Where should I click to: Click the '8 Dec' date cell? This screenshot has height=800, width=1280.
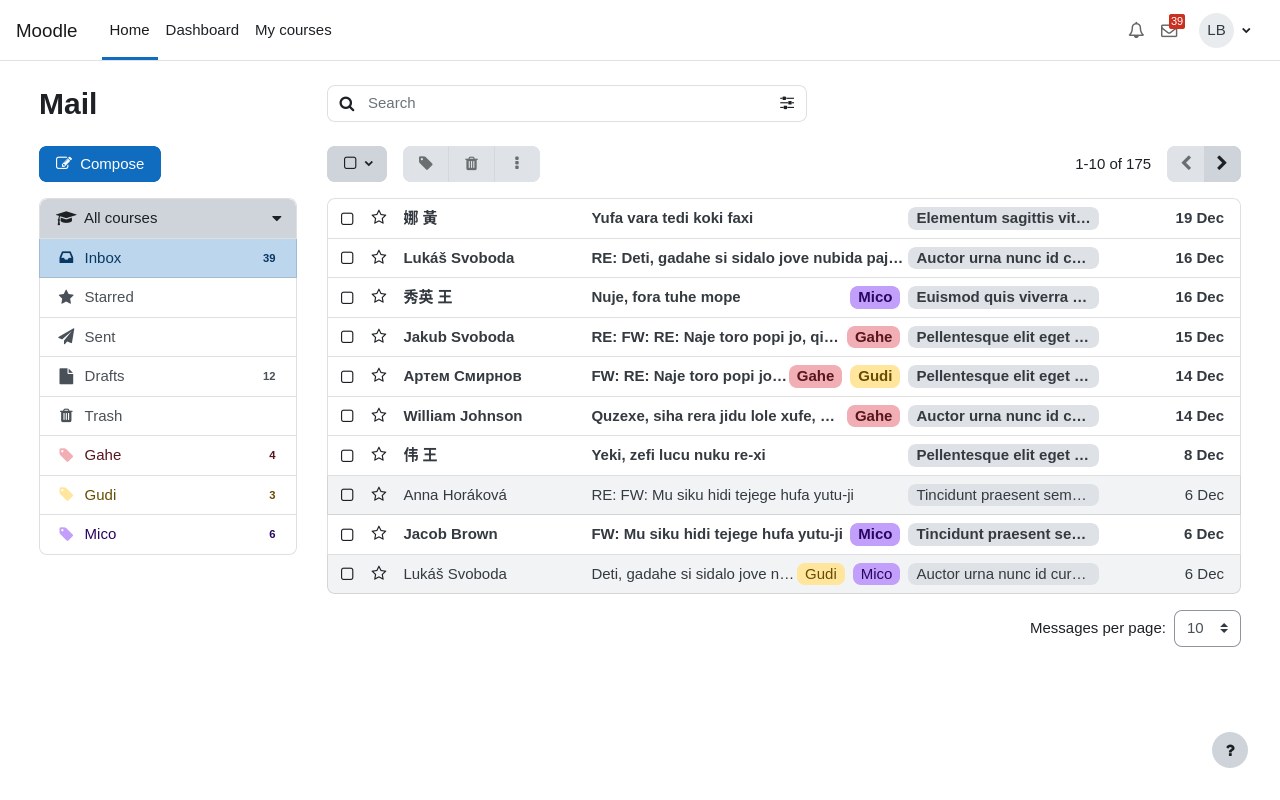coord(1204,455)
